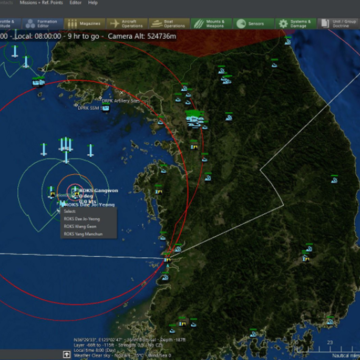The image size is (360, 360).
Task: Open the Sensors window
Action: tap(253, 24)
